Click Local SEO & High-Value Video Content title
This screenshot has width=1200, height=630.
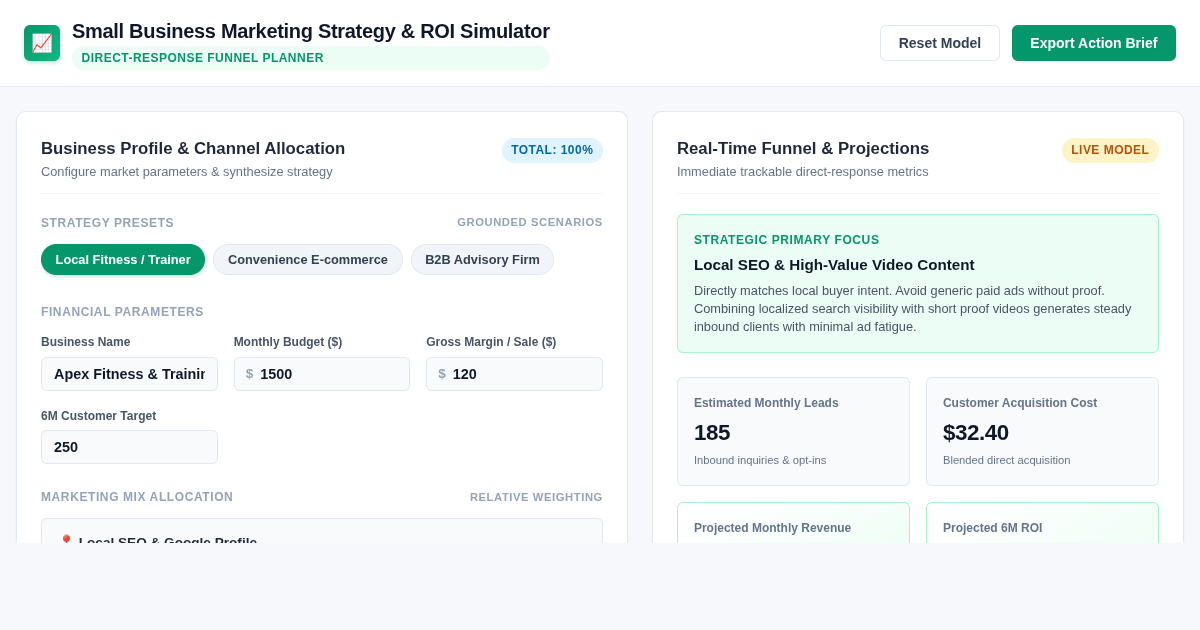point(834,265)
